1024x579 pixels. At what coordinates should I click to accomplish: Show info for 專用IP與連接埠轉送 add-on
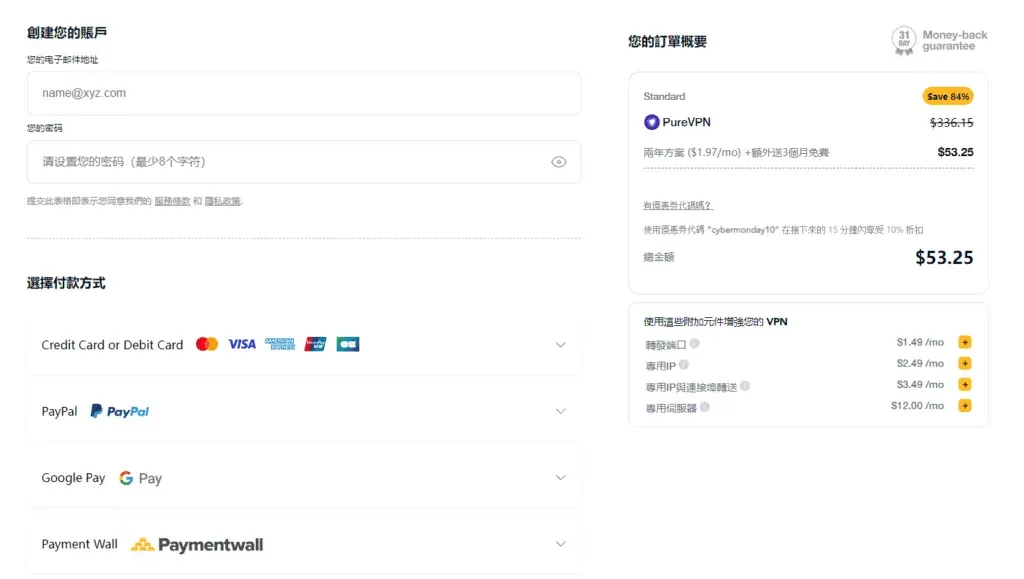point(744,386)
